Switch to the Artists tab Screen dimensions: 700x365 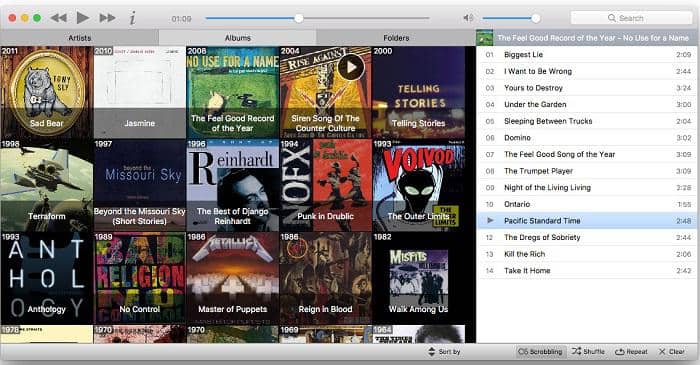pos(79,38)
